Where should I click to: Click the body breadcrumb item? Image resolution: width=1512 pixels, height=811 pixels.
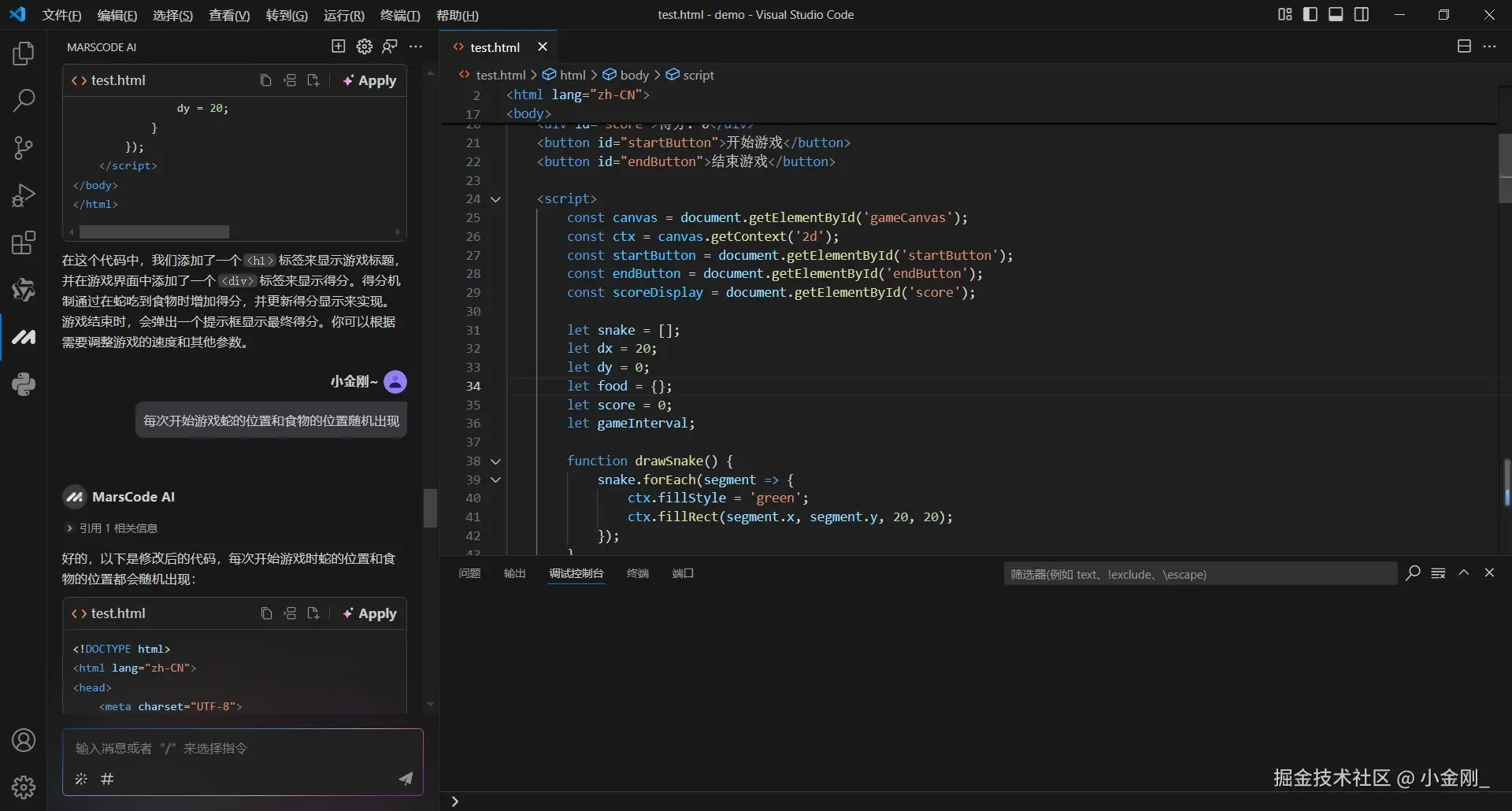tap(633, 75)
